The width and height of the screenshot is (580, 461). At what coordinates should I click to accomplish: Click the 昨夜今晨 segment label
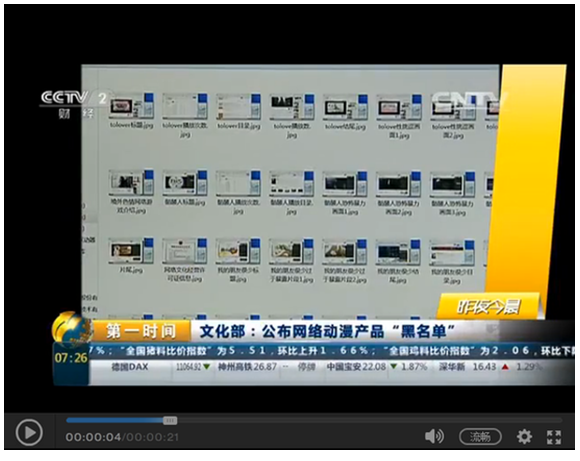click(488, 306)
